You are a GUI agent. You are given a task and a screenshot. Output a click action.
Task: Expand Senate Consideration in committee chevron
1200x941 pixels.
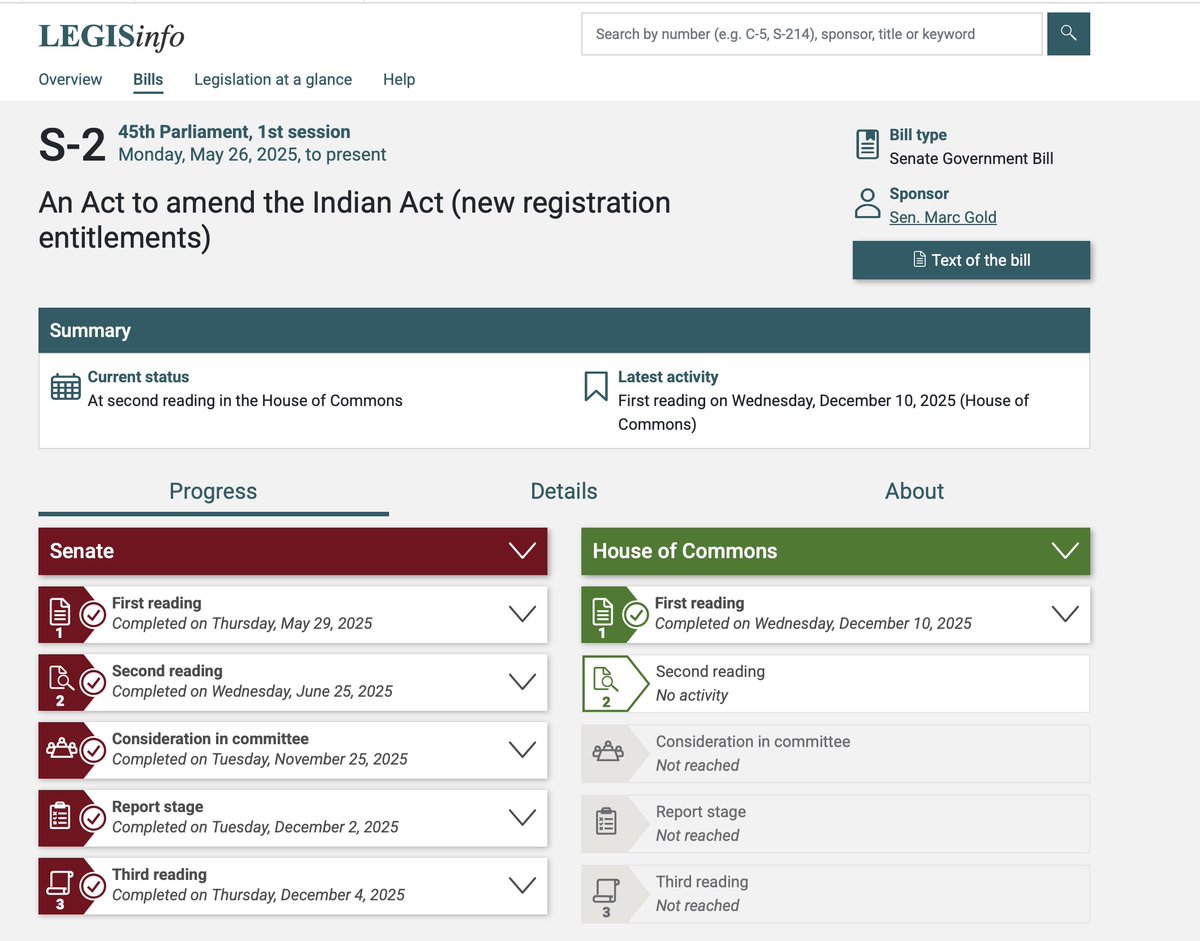pos(522,750)
